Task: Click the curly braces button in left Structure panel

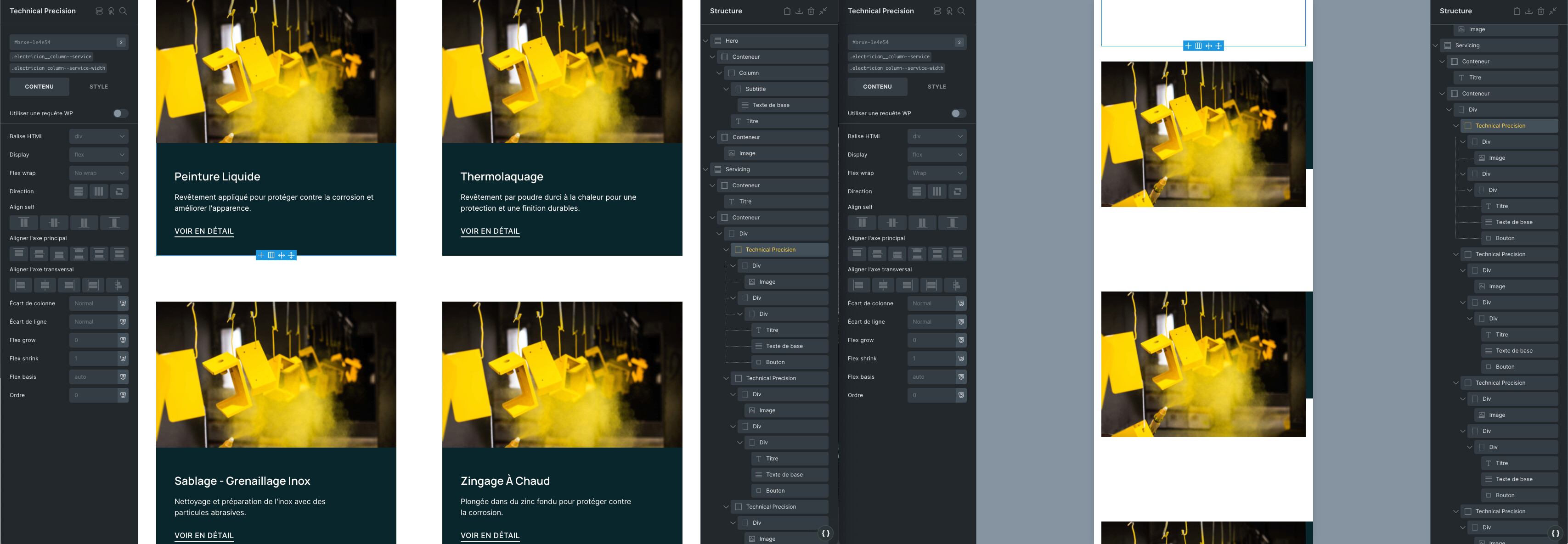Action: pyautogui.click(x=825, y=533)
